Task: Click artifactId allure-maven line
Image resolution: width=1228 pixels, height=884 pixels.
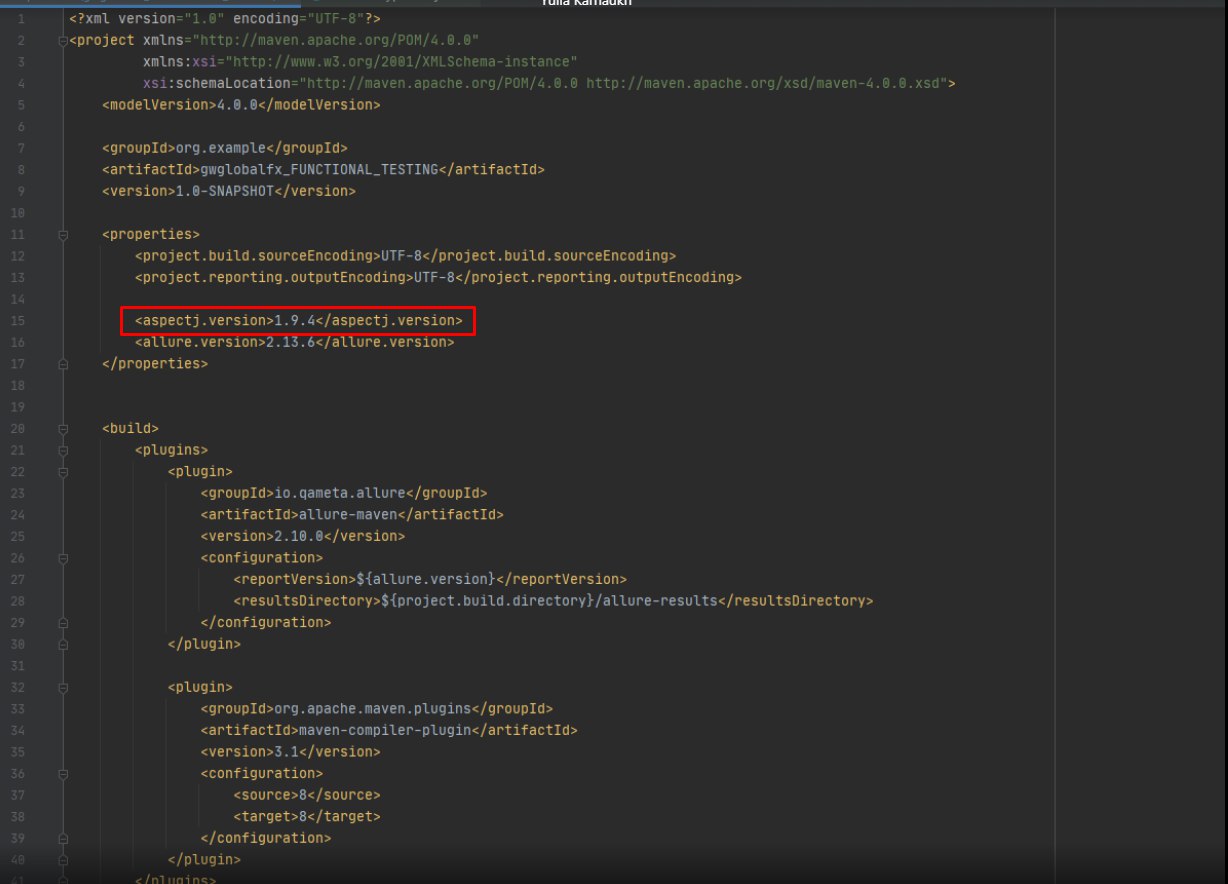Action: click(352, 515)
